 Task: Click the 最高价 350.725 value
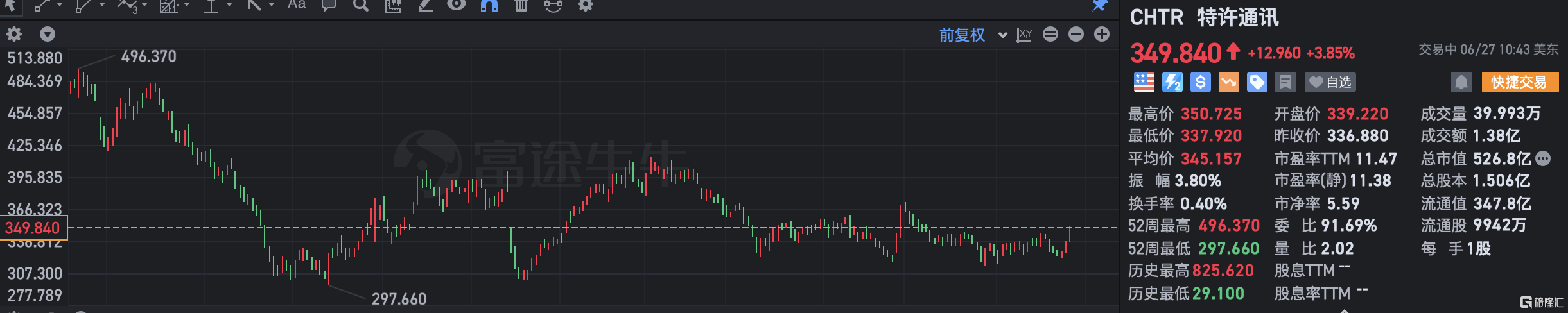(x=1212, y=114)
